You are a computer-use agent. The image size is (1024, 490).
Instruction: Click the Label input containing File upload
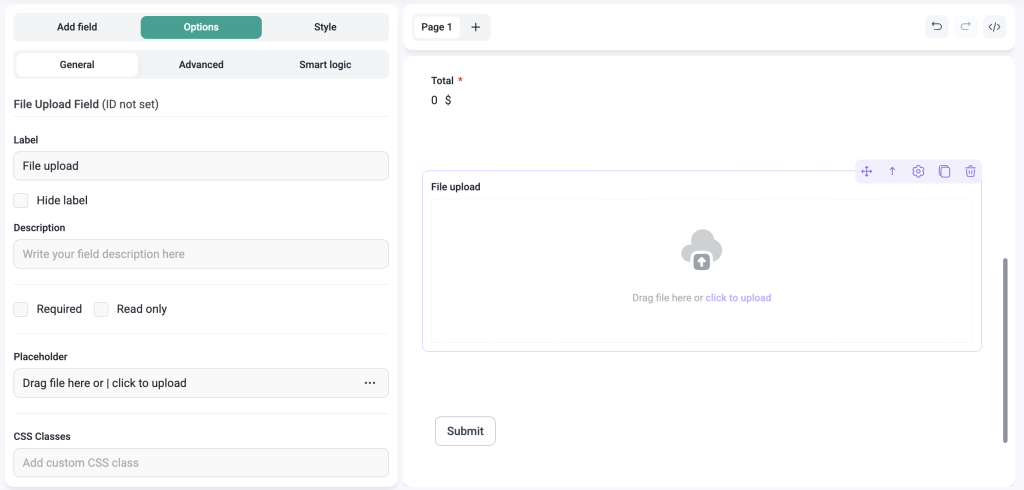[201, 166]
